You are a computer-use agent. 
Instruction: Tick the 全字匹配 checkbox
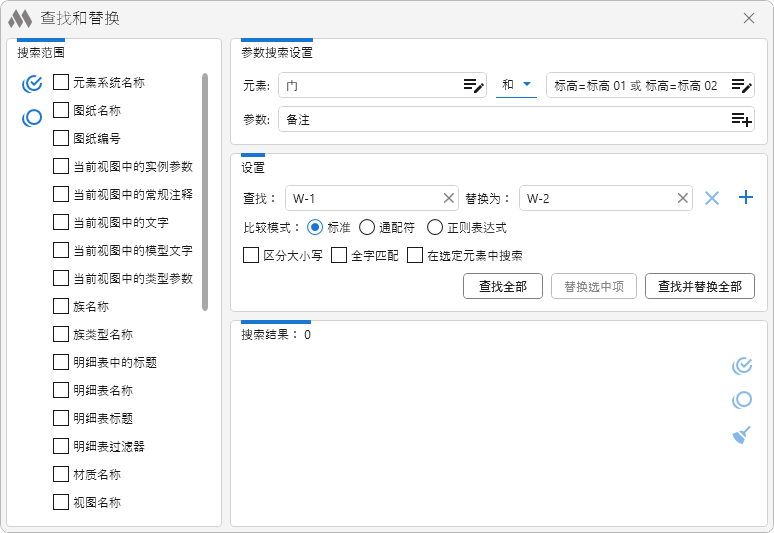[x=339, y=256]
